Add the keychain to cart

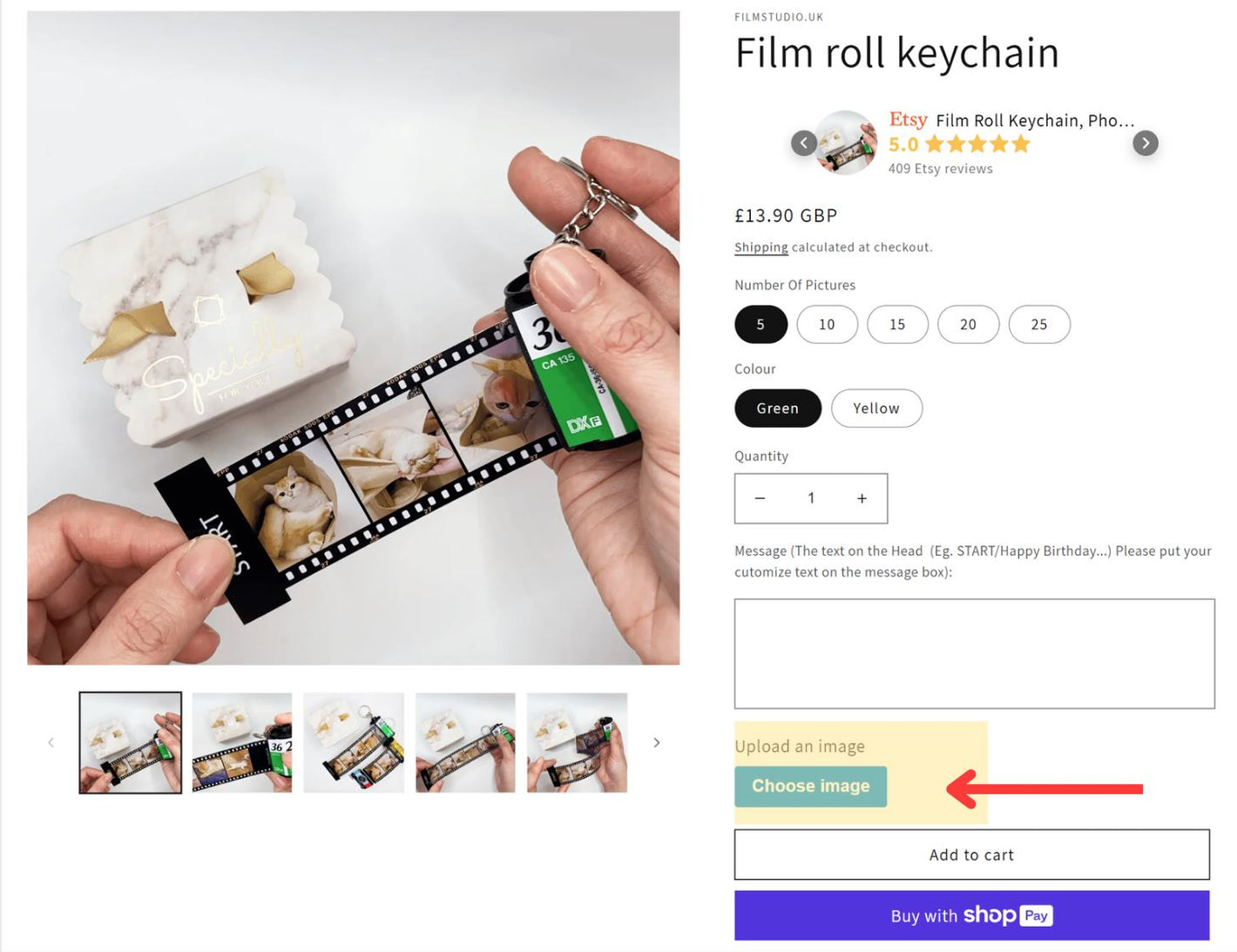971,854
